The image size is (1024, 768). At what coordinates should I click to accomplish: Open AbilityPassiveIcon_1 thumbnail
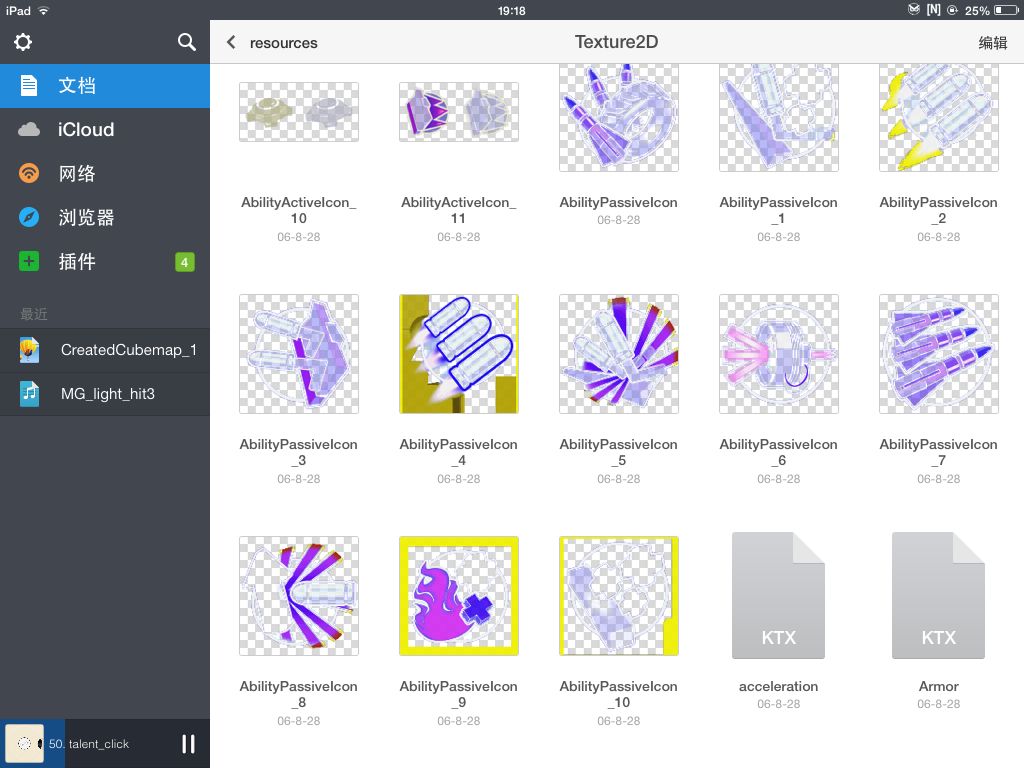point(778,118)
